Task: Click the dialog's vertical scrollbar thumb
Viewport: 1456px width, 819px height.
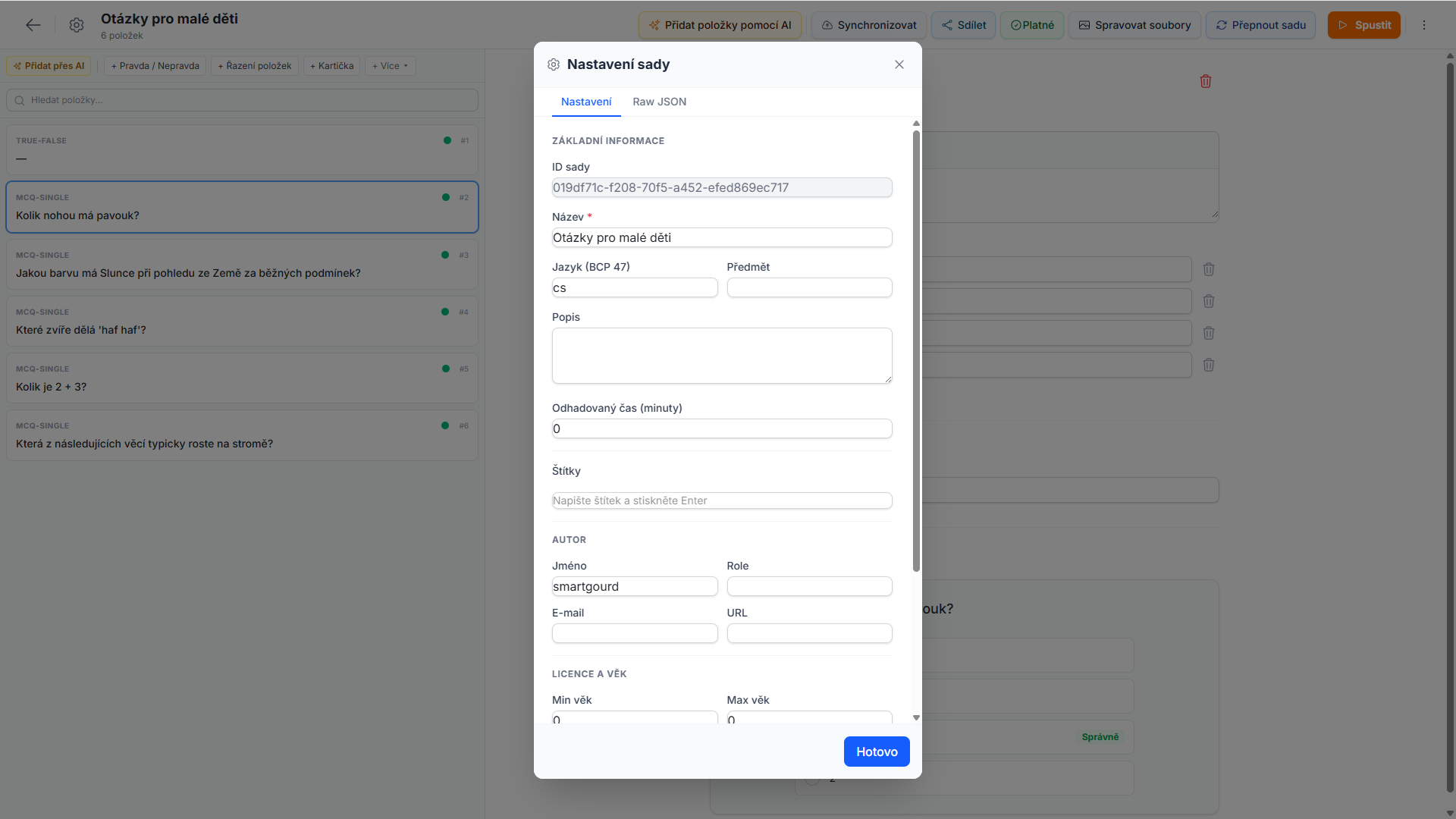Action: 916,351
